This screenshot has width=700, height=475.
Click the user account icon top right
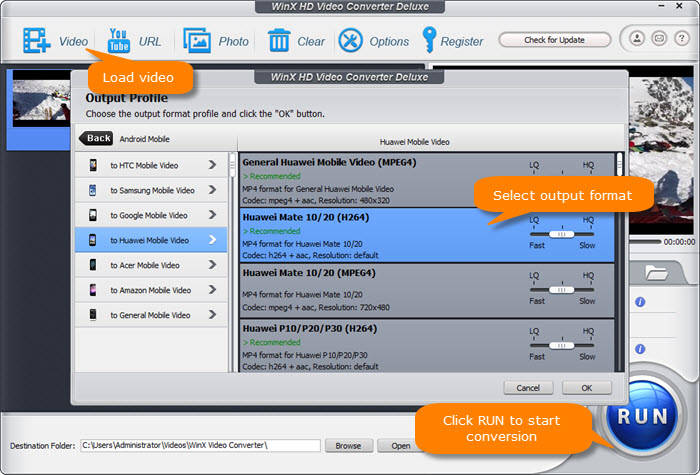(637, 38)
